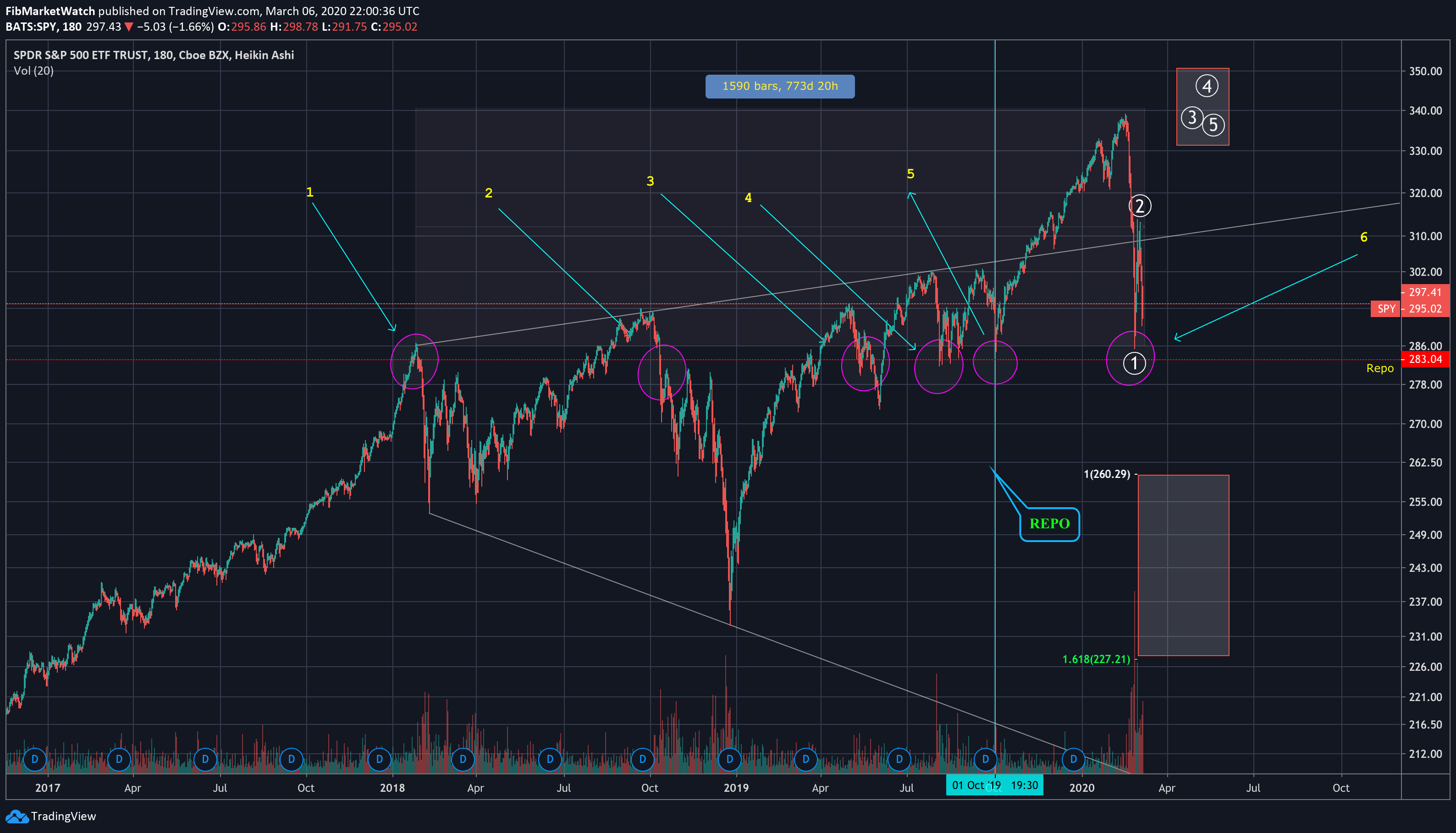The width and height of the screenshot is (1456, 833).
Task: Click the '2018' label on the time axis
Action: (392, 788)
